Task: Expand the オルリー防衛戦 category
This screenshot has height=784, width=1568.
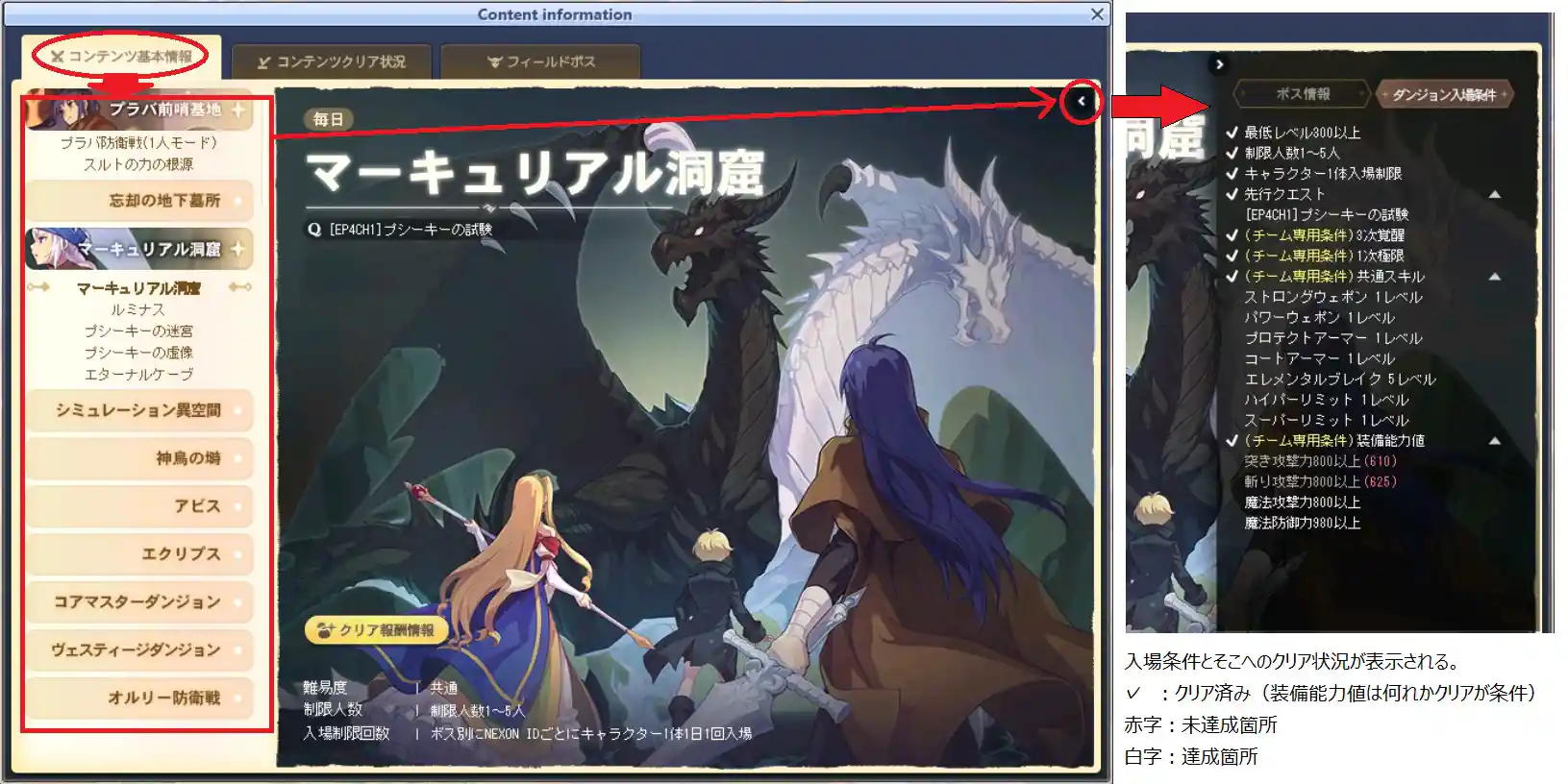Action: tap(139, 698)
